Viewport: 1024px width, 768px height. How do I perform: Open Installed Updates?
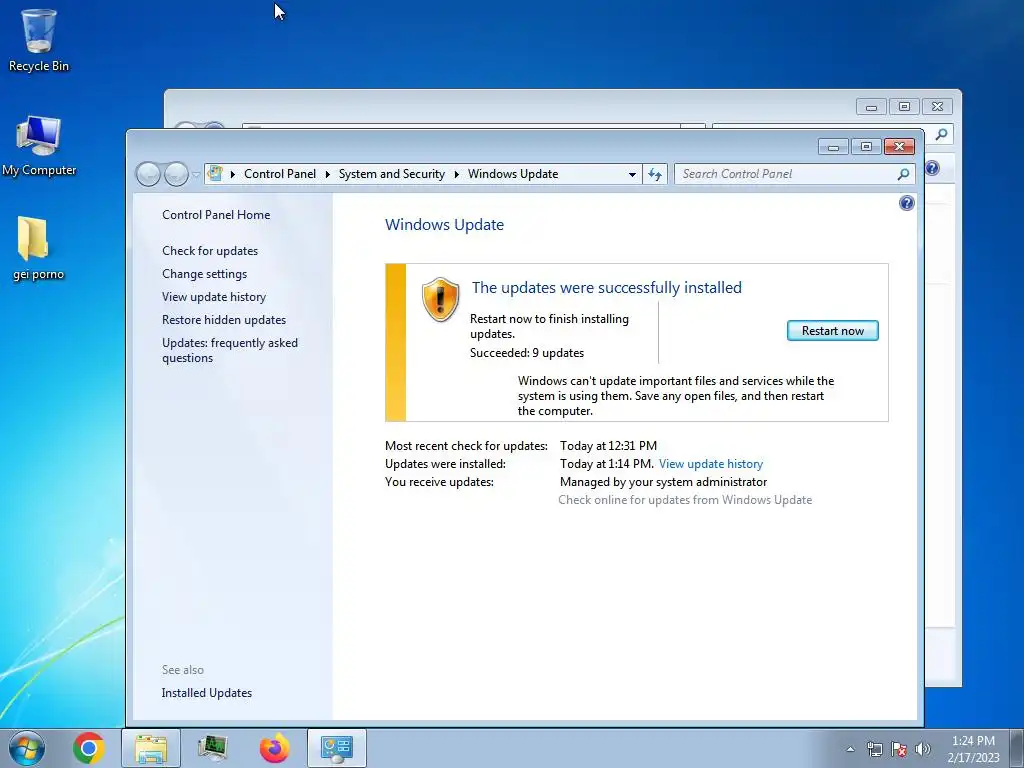[206, 693]
